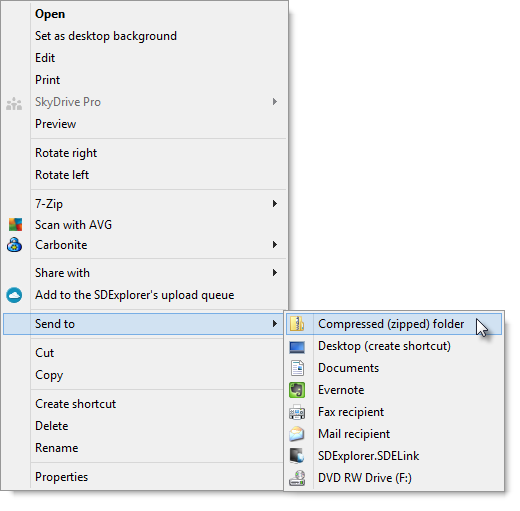Choose Scan with AVG
This screenshot has width=520, height=511.
tap(144, 225)
